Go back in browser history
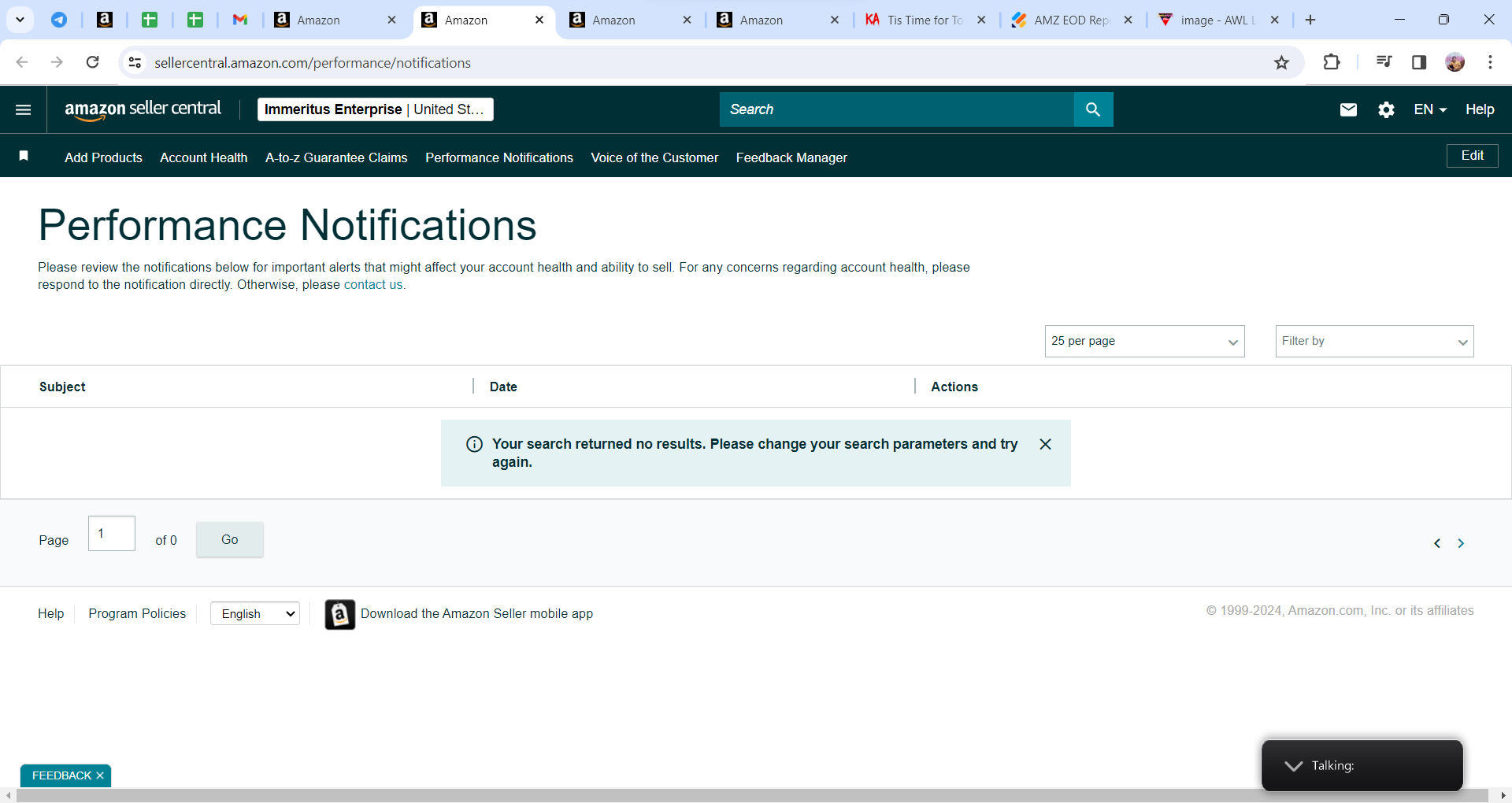 22,62
